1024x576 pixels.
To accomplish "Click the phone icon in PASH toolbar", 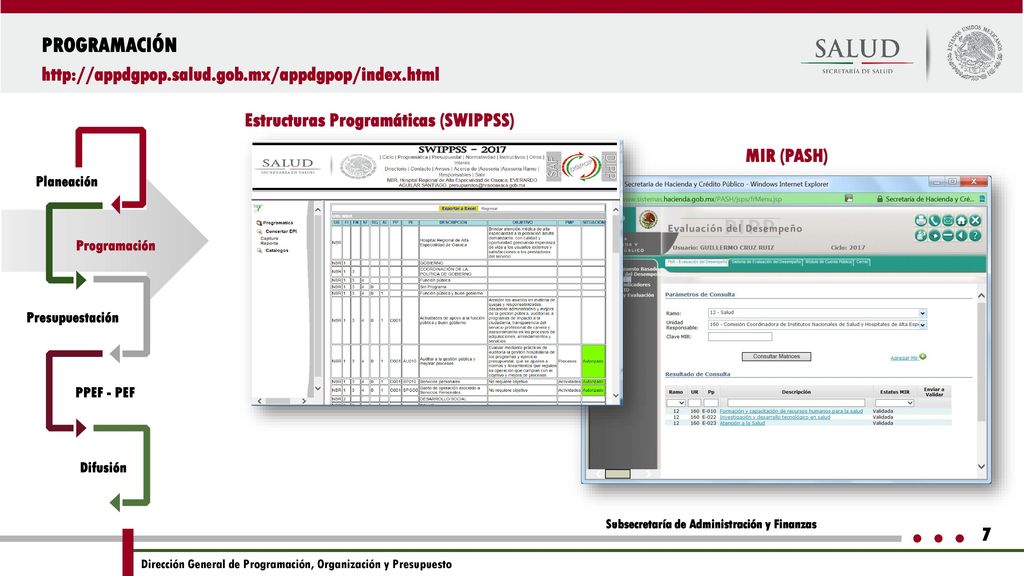I will [x=935, y=221].
